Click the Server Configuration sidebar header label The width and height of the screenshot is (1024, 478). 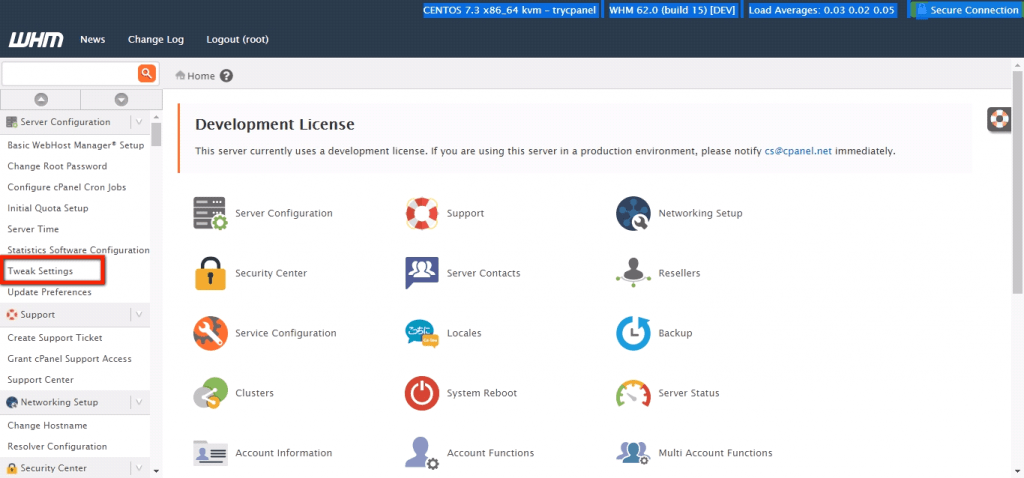(65, 122)
